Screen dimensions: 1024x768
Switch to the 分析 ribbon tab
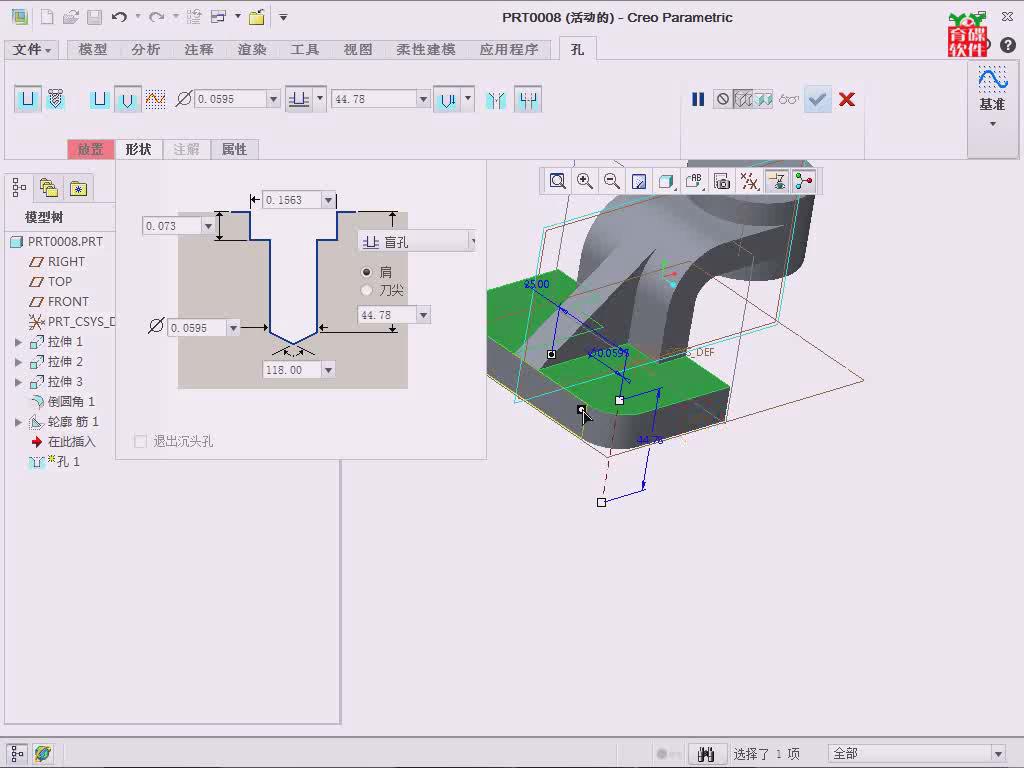146,50
